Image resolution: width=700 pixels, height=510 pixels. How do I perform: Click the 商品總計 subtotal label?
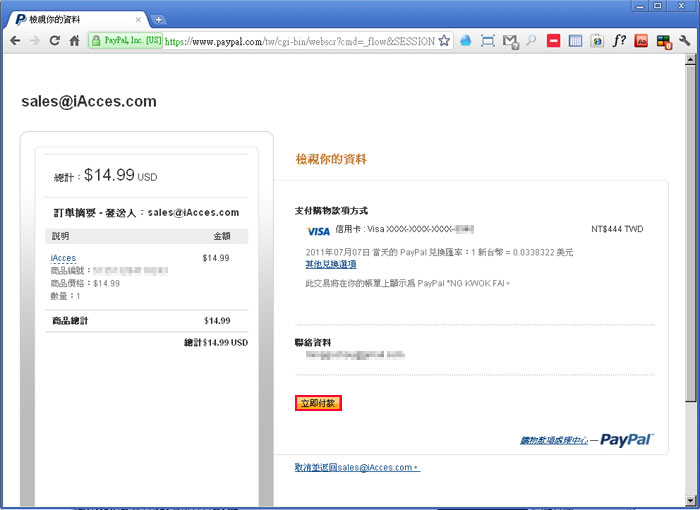coord(70,321)
